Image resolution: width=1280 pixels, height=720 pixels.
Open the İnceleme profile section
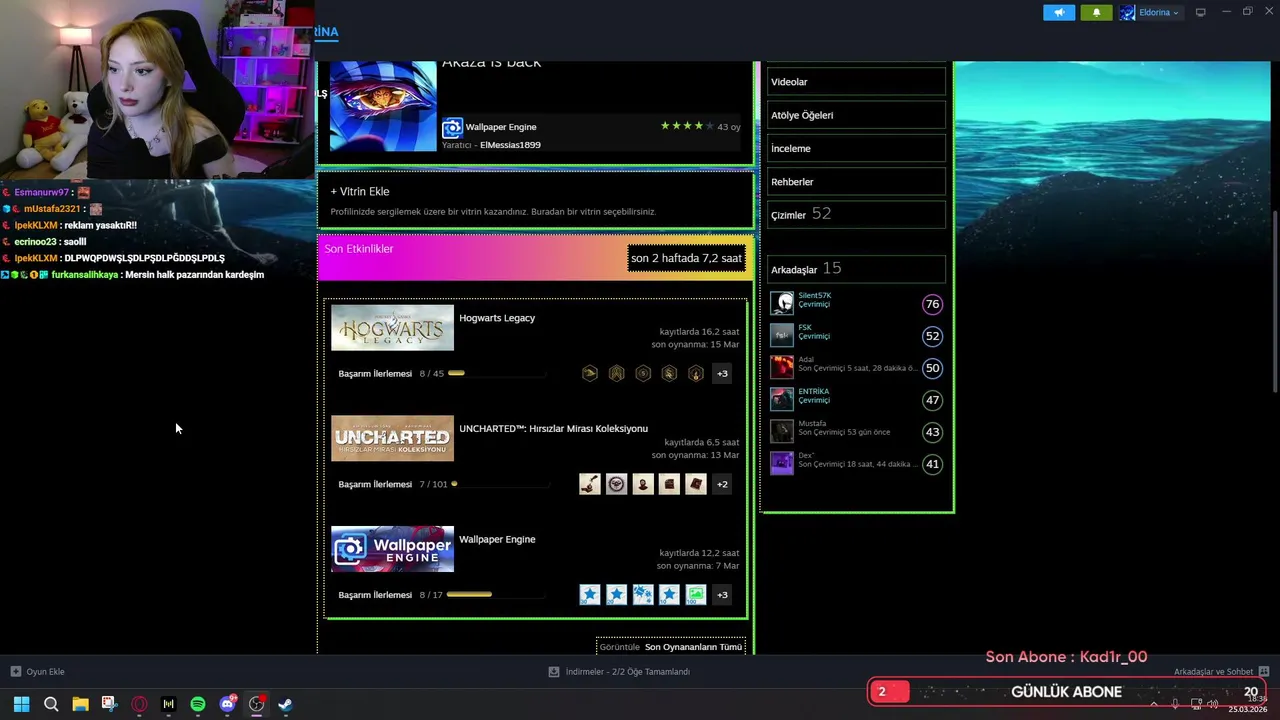(x=856, y=149)
